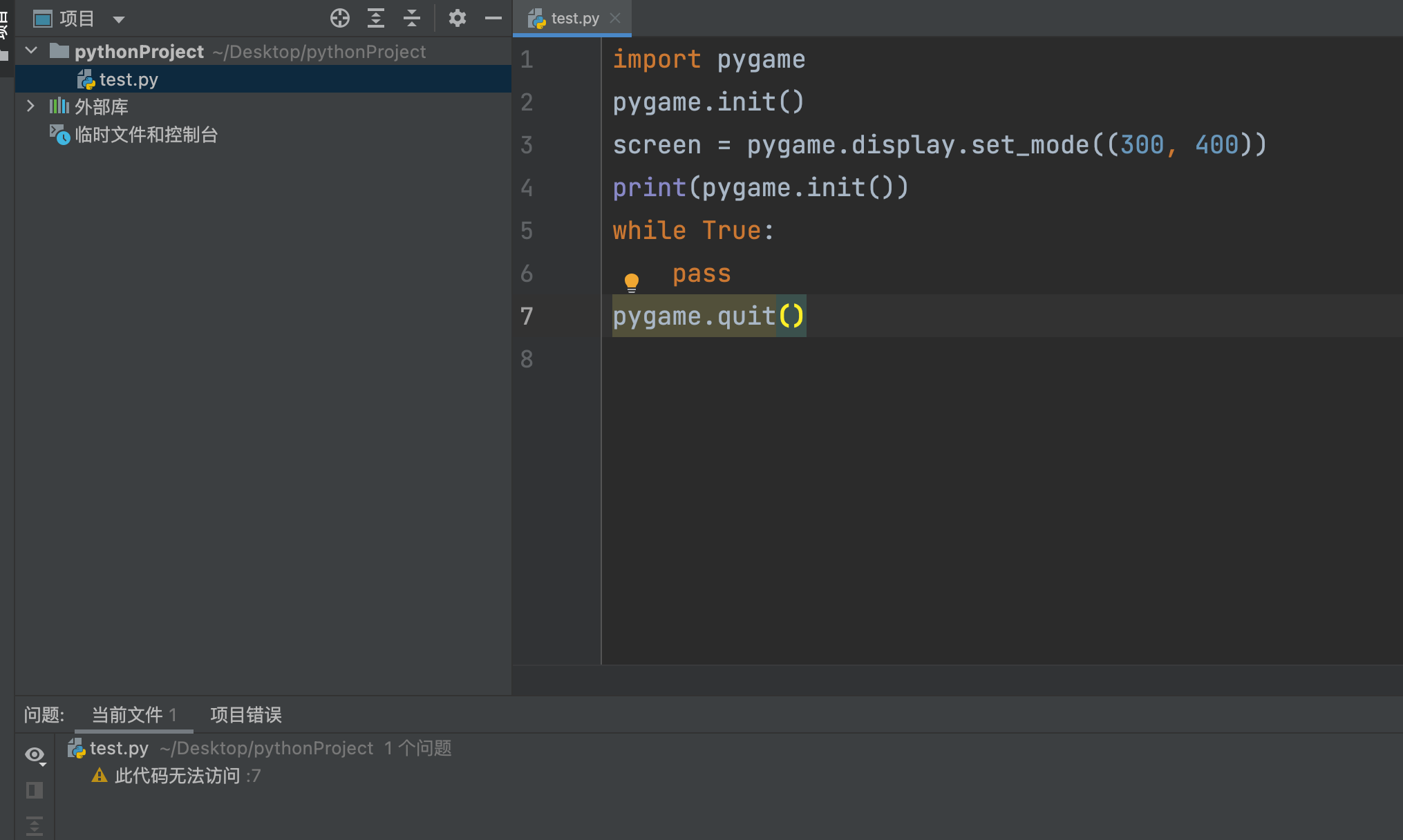Viewport: 1403px width, 840px height.
Task: Click on while True: line
Action: pyautogui.click(x=693, y=231)
